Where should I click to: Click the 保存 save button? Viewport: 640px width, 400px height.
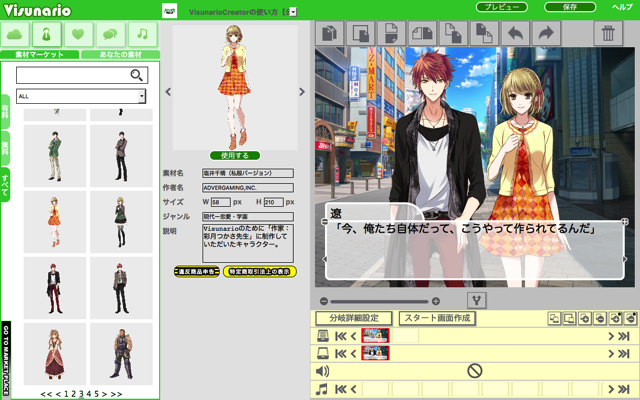pos(570,7)
